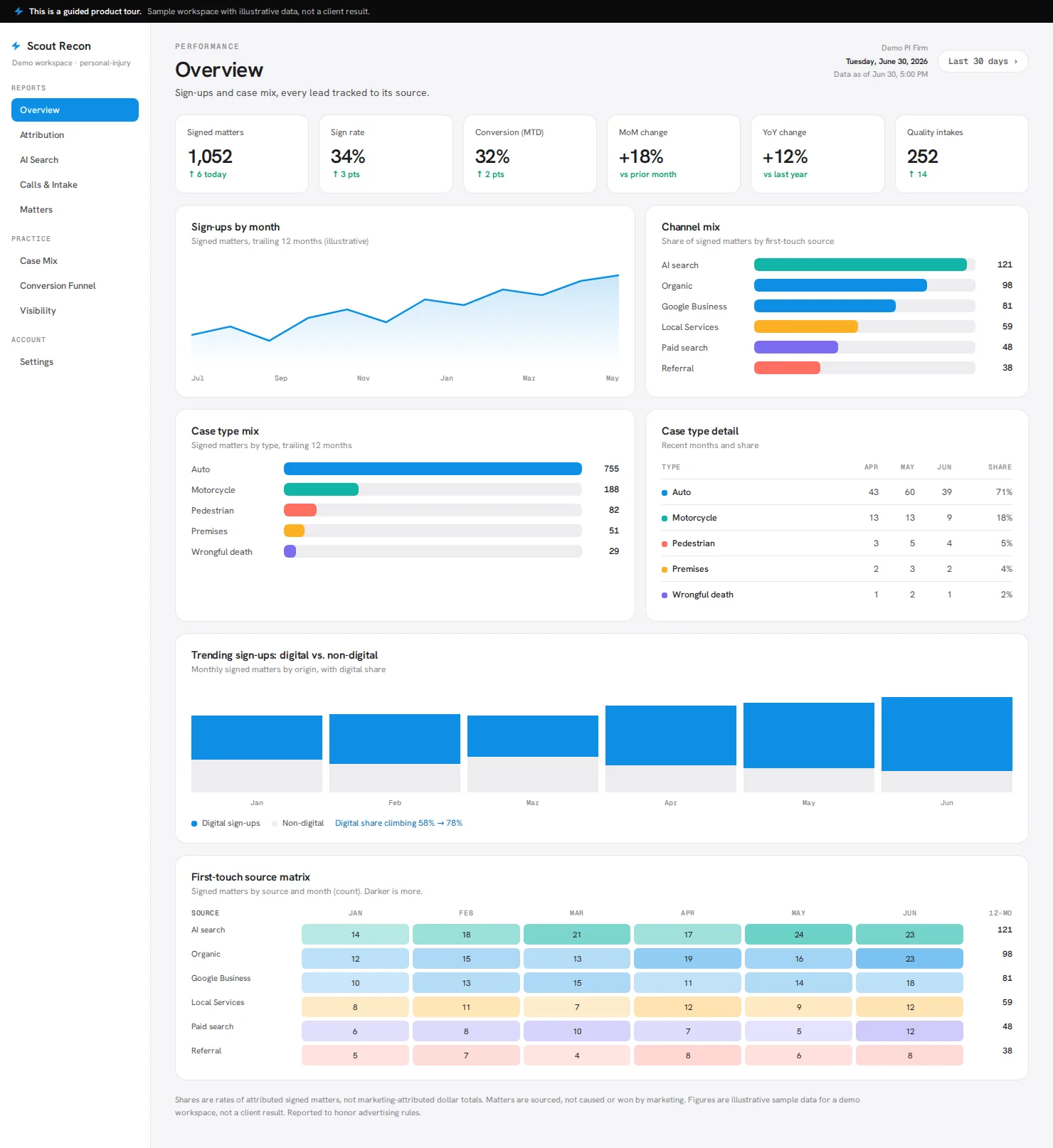Select Overview in the sidebar
Image resolution: width=1053 pixels, height=1148 pixels.
click(x=75, y=110)
